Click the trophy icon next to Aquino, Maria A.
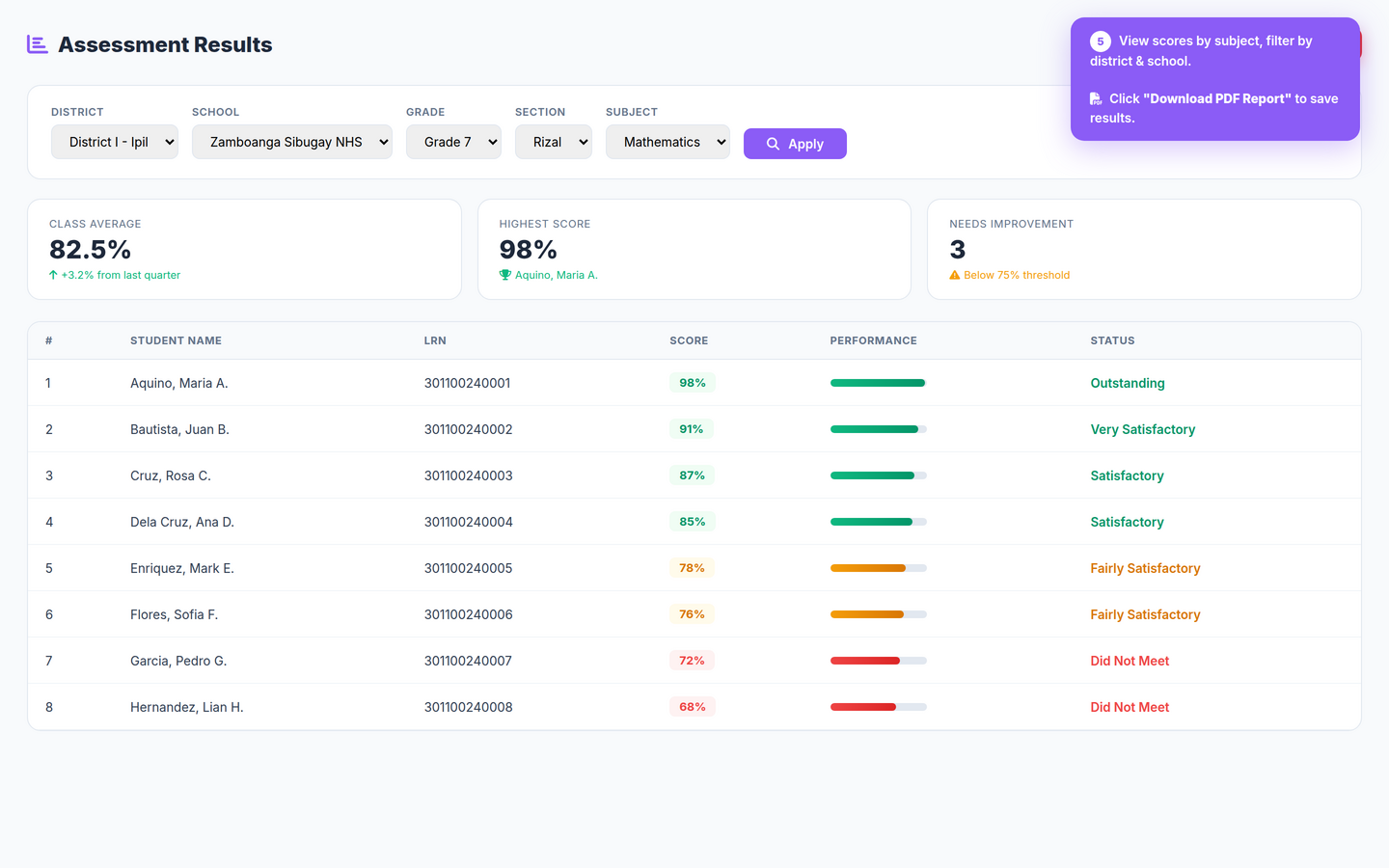The height and width of the screenshot is (868, 1389). pyautogui.click(x=504, y=275)
